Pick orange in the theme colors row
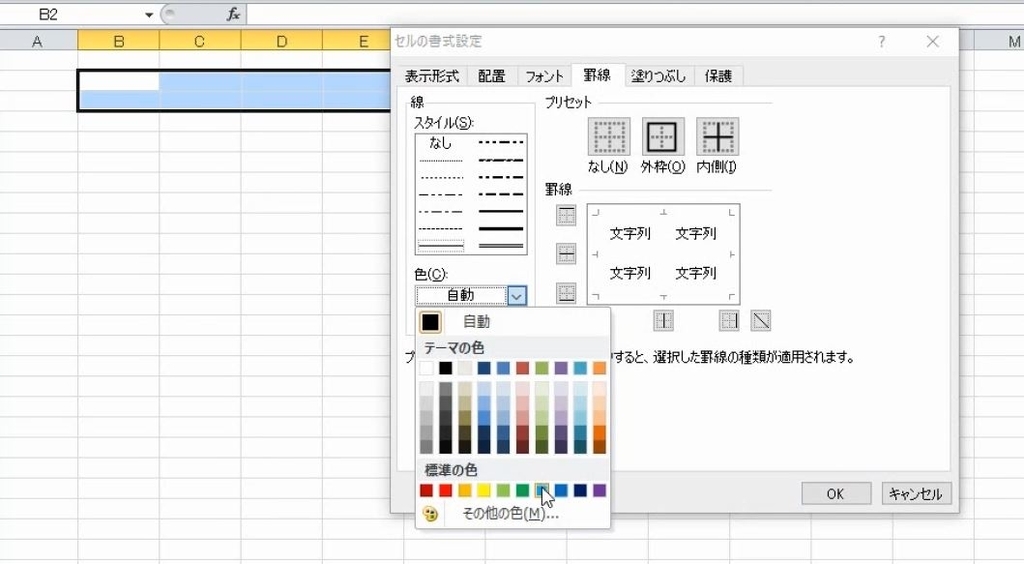 click(600, 368)
